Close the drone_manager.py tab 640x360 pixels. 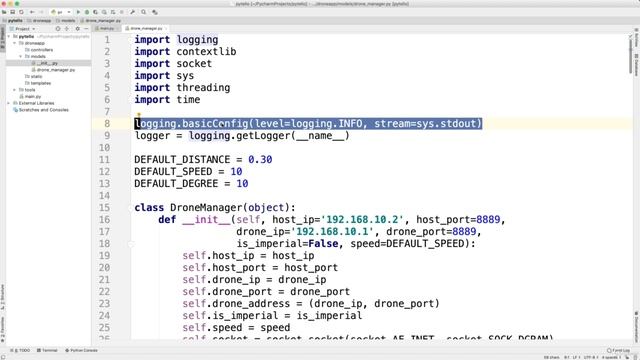click(x=166, y=29)
